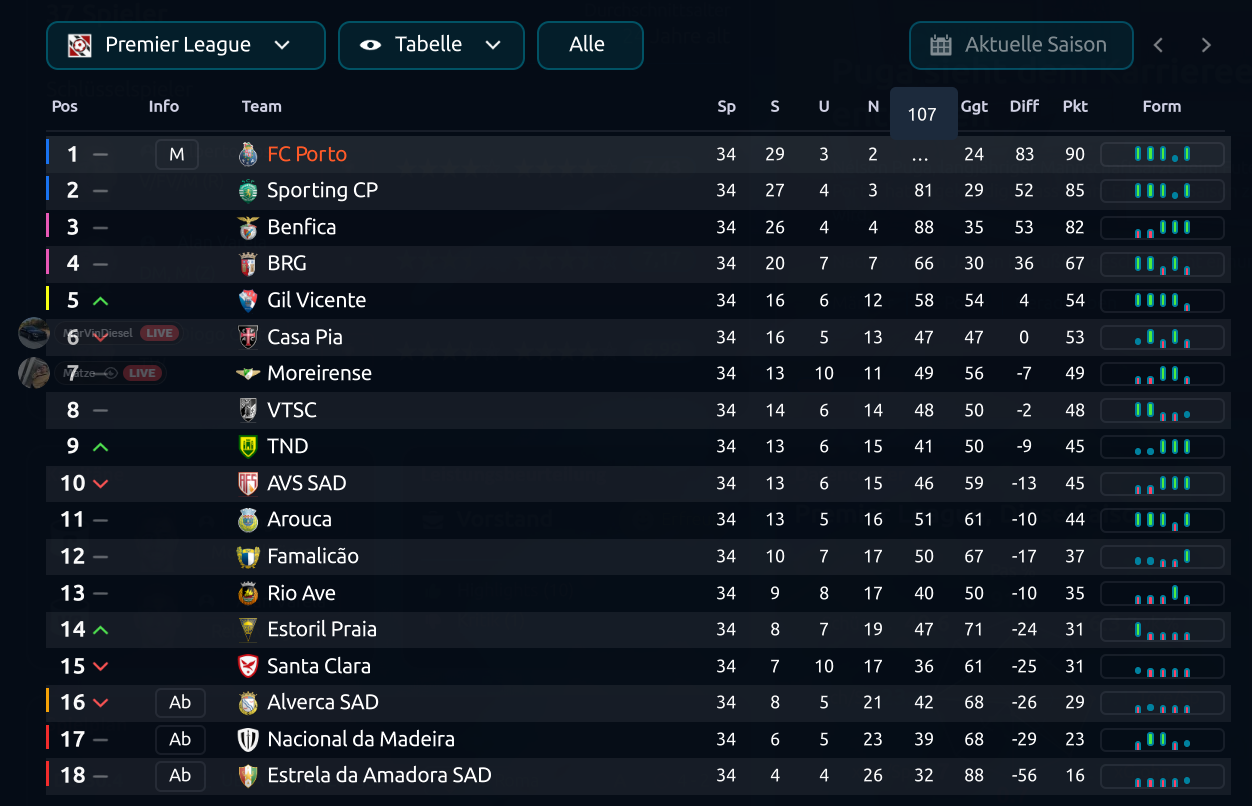Open the Tabelle view dropdown
1252x806 pixels.
coord(431,45)
